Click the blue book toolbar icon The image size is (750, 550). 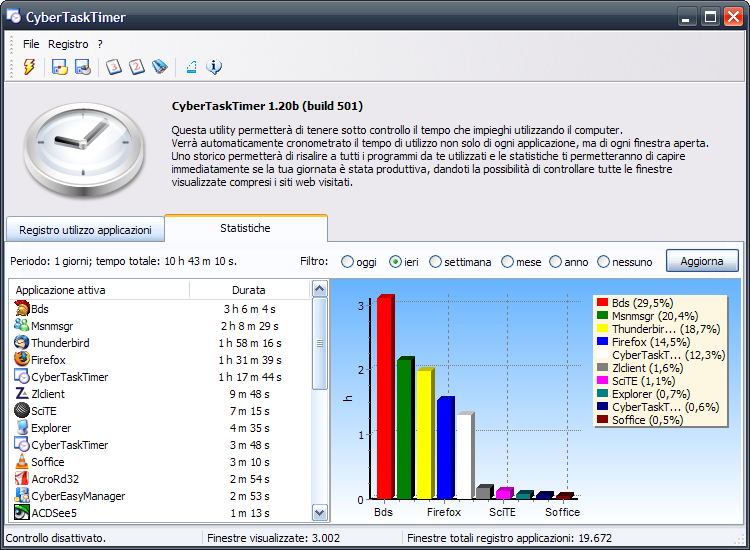coord(160,67)
